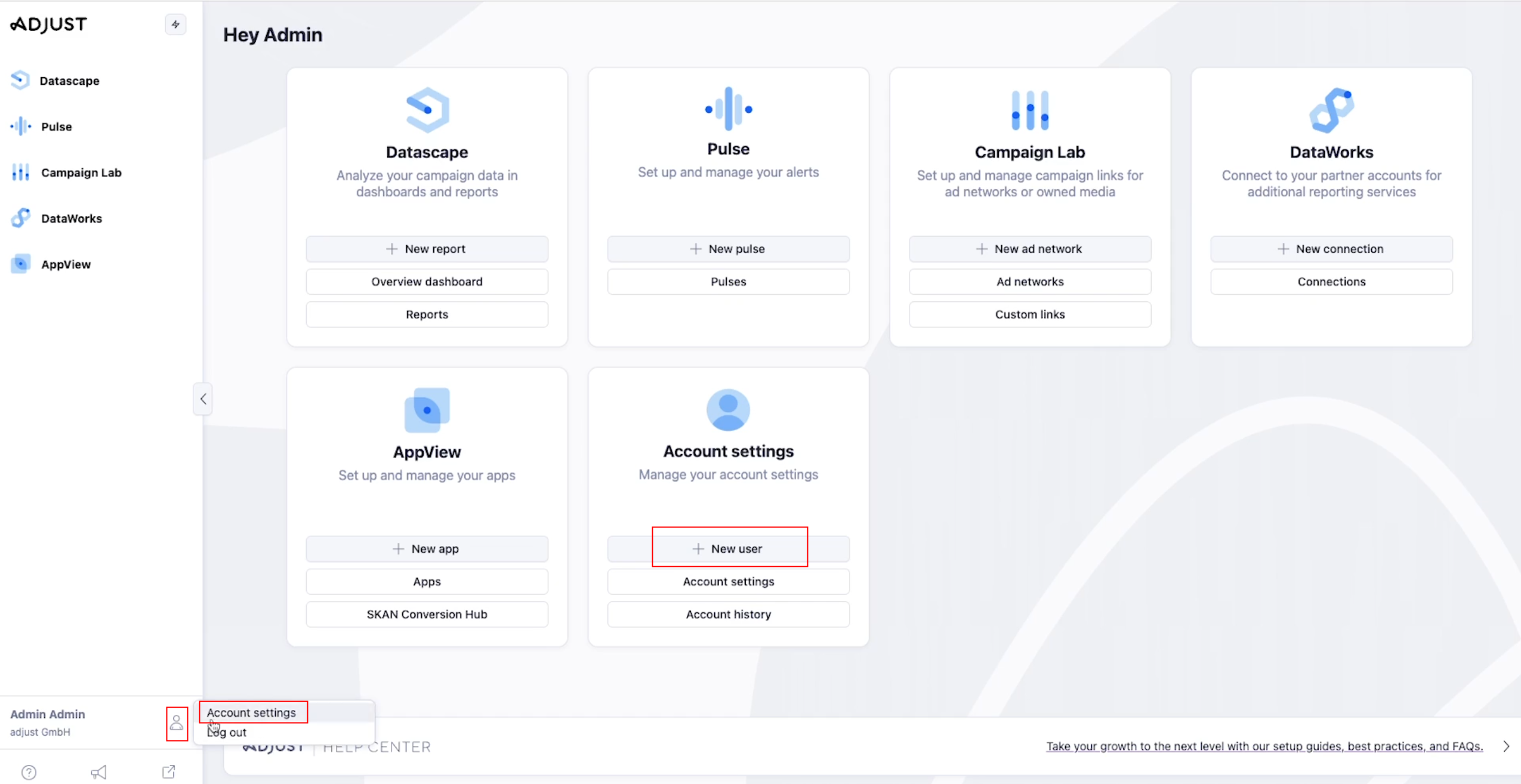Collapse the sidebar with the chevron
The image size is (1521, 784).
click(203, 399)
